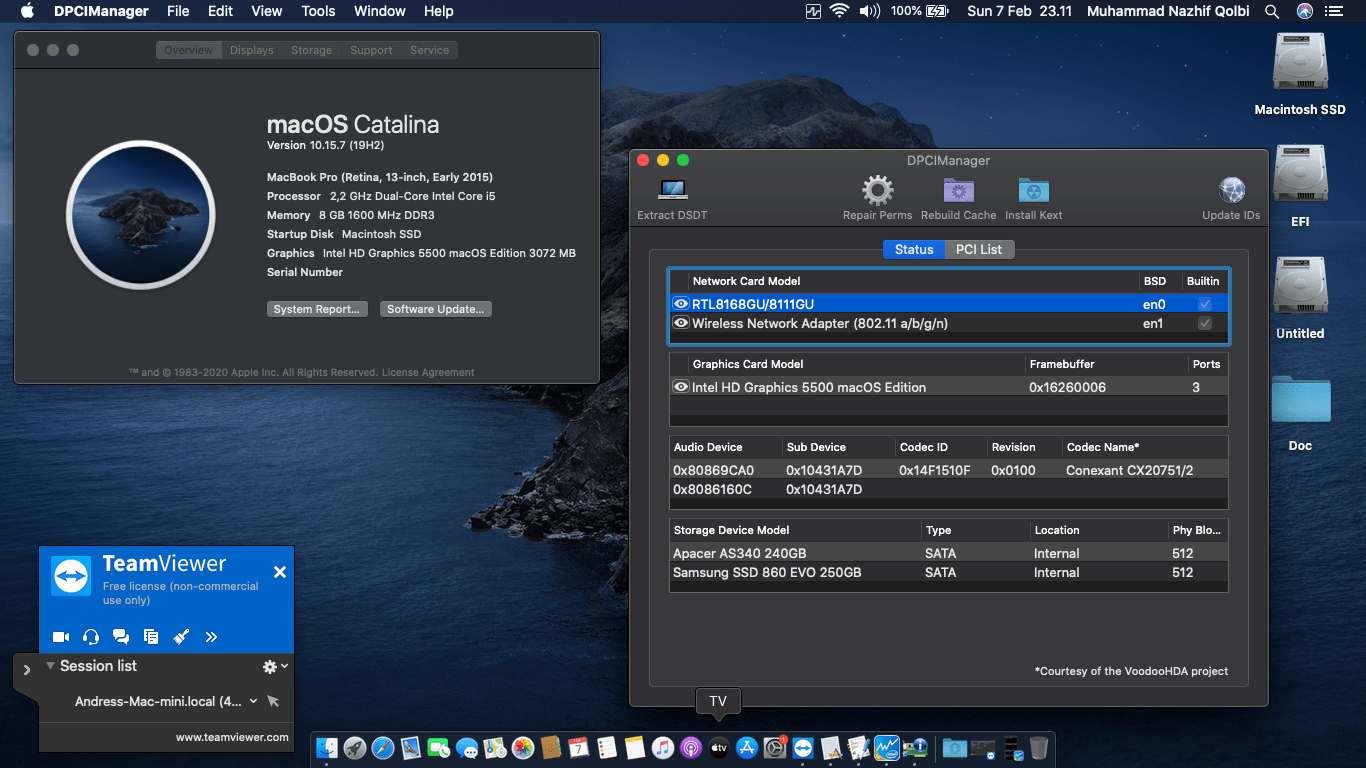
Task: Toggle eye icon for RTL8168GU/8111GU row
Action: 681,304
